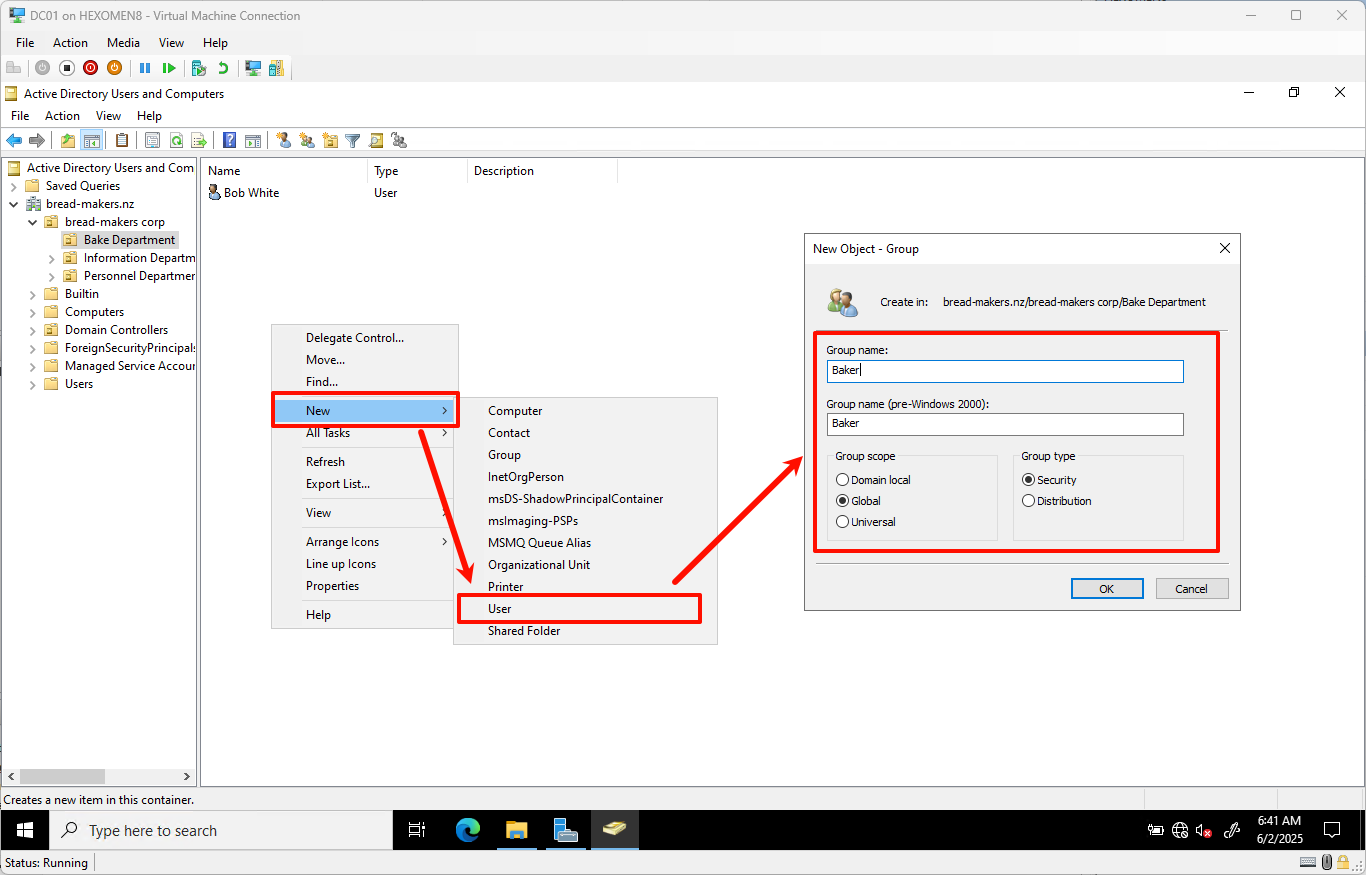Click the Properties sheet toolbar icon
This screenshot has width=1366, height=875.
(x=153, y=141)
